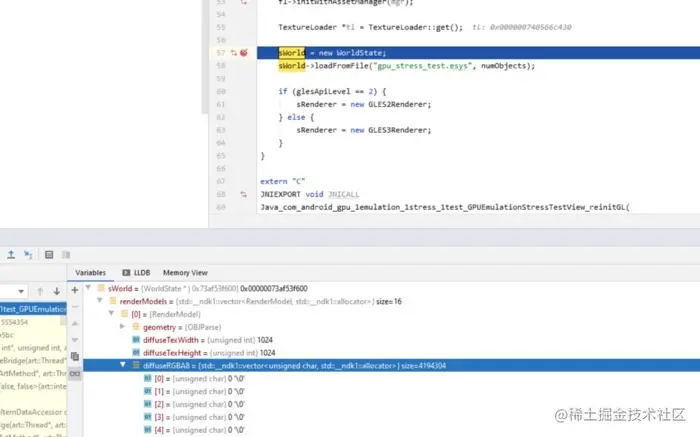Select the stack frame with ArtMethod*, art::Thr
This screenshot has height=437, width=700.
[x=33, y=374]
